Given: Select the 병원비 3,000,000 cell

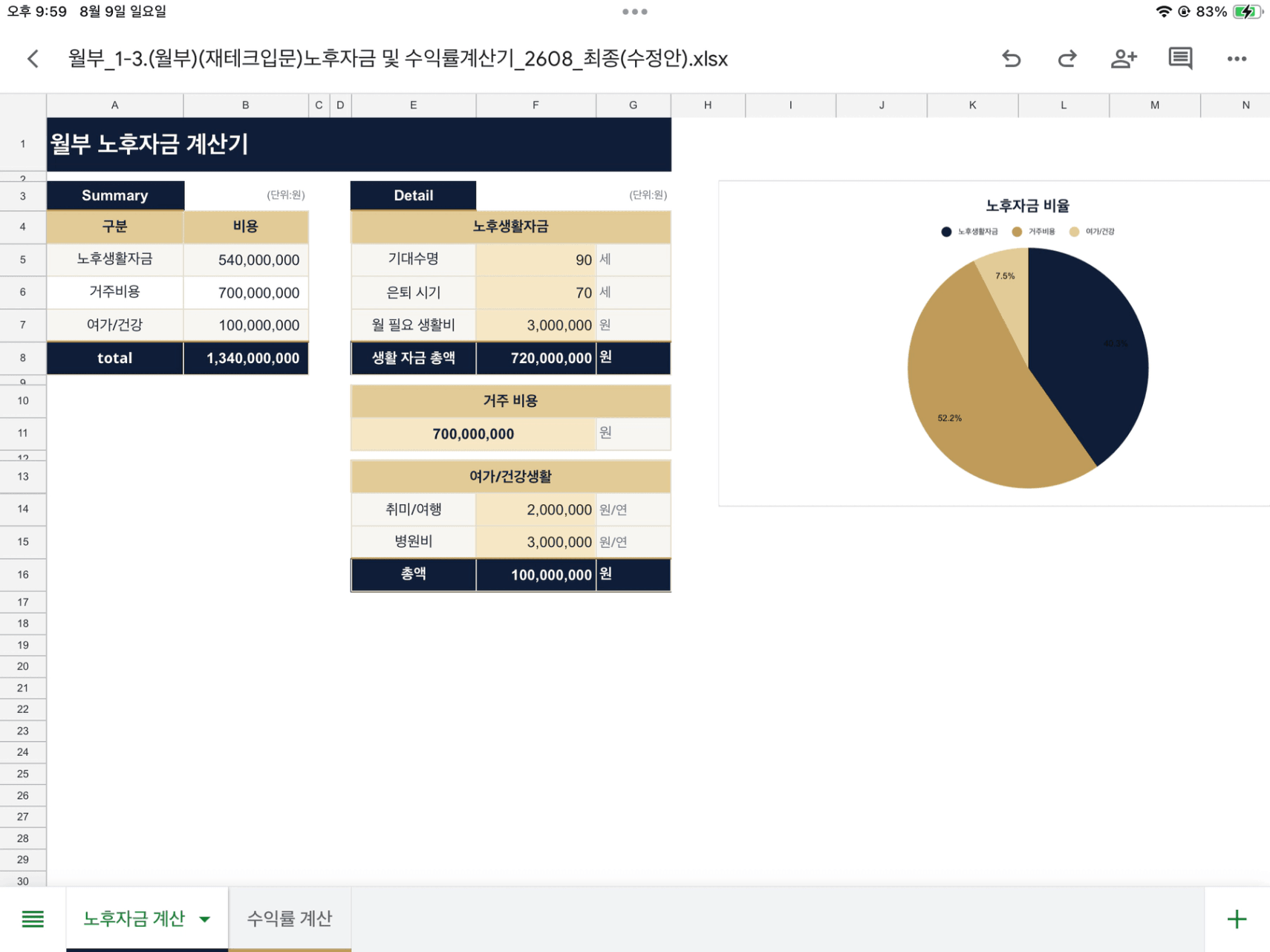Looking at the screenshot, I should point(535,542).
